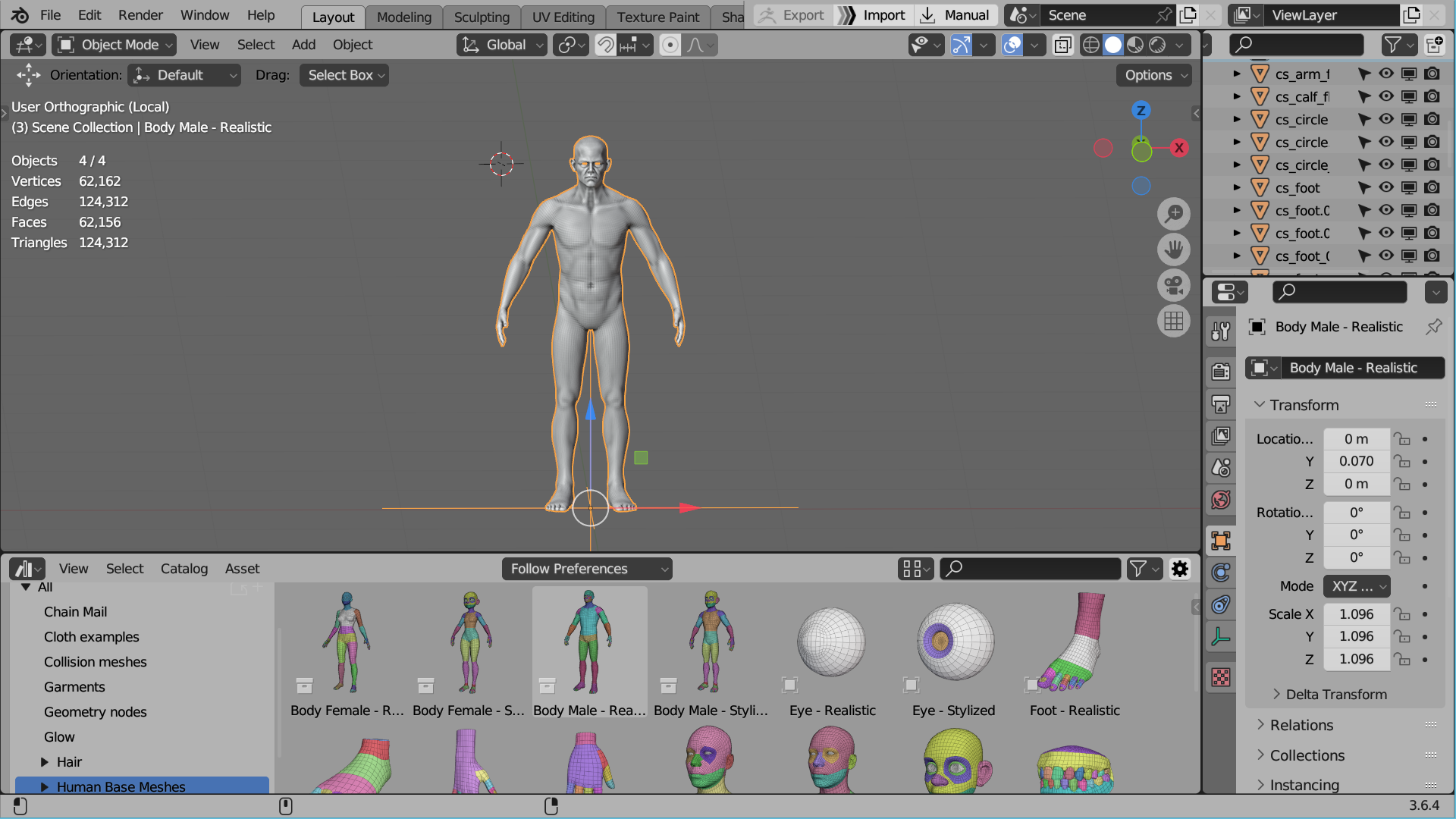The image size is (1456, 819).
Task: Toggle X-ray display in viewport header
Action: pos(1063,45)
